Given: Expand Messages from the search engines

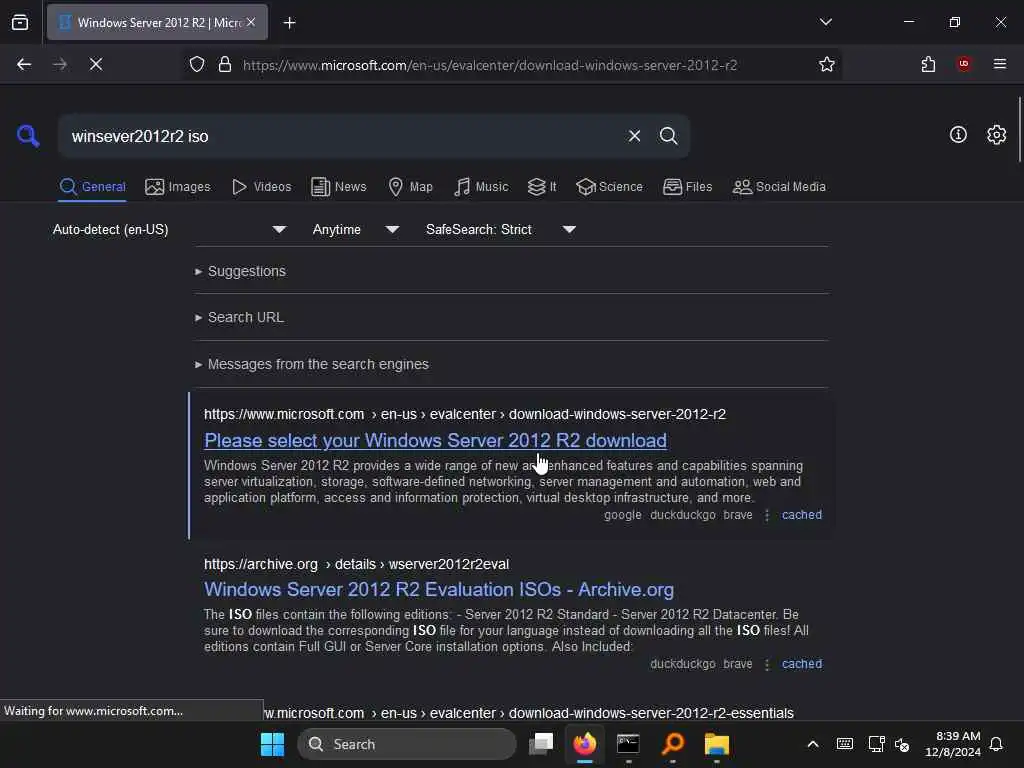Looking at the screenshot, I should 312,364.
